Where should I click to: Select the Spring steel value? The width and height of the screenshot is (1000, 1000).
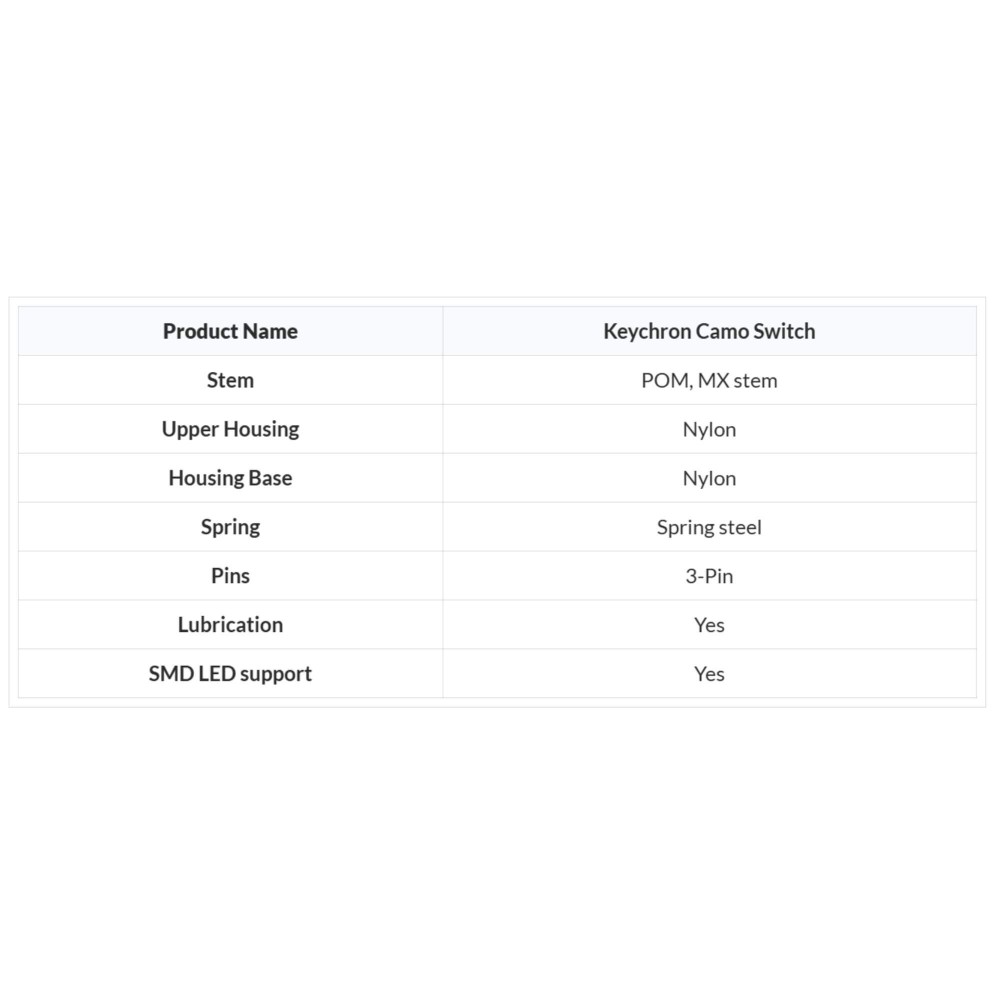[709, 527]
